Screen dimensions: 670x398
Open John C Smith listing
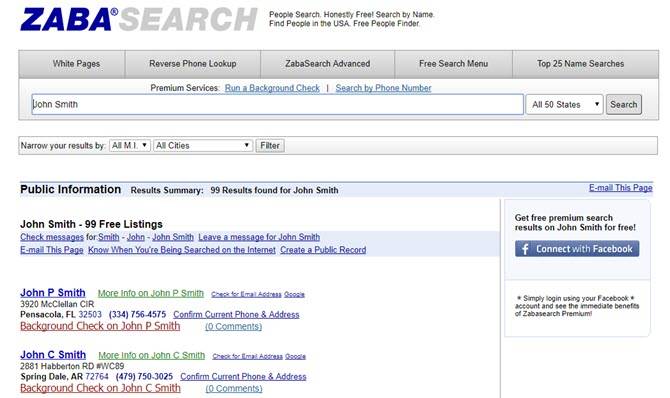point(53,355)
